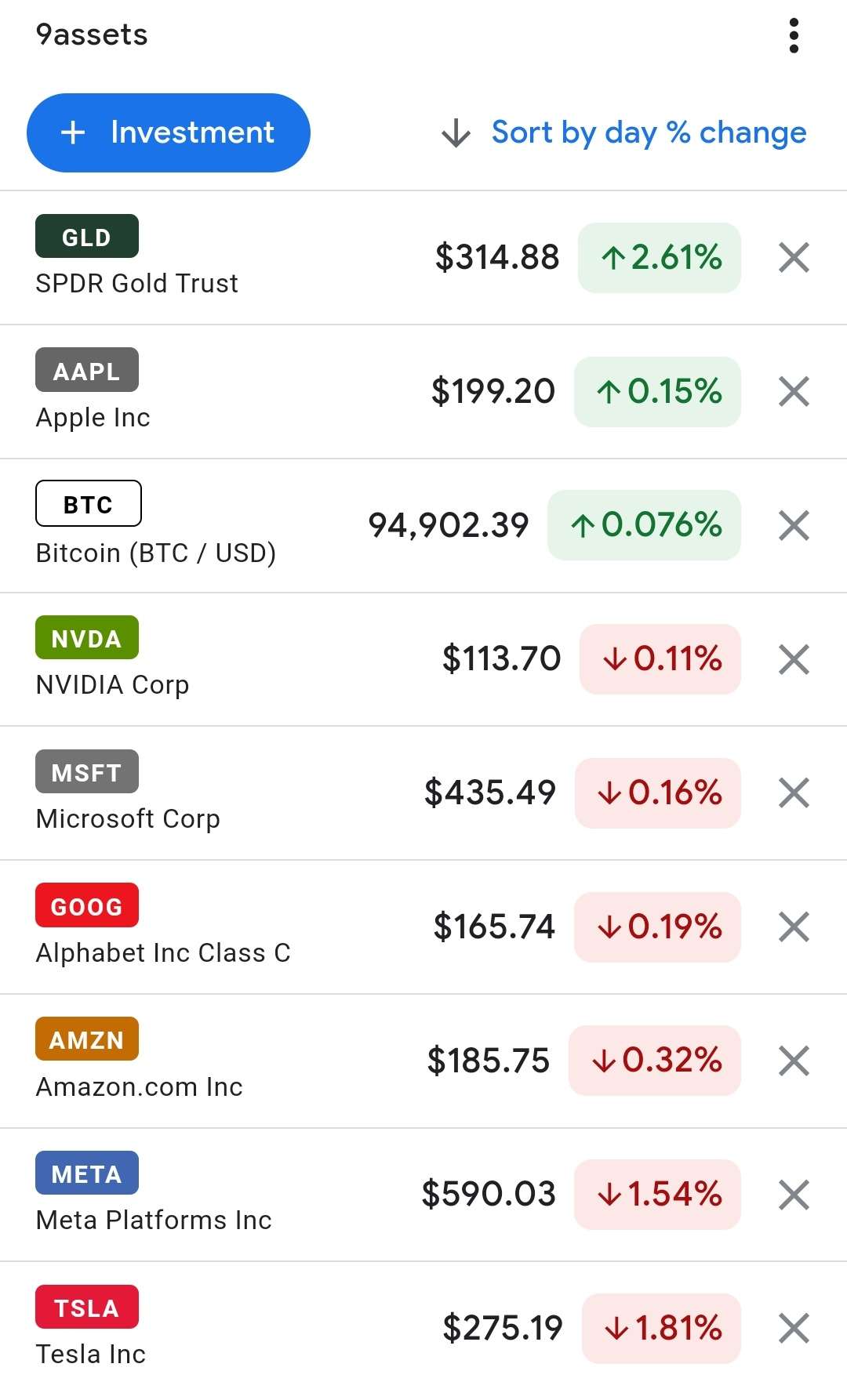Image resolution: width=847 pixels, height=1400 pixels.
Task: Tap GLD's 2.61% change chip
Action: 660,258
